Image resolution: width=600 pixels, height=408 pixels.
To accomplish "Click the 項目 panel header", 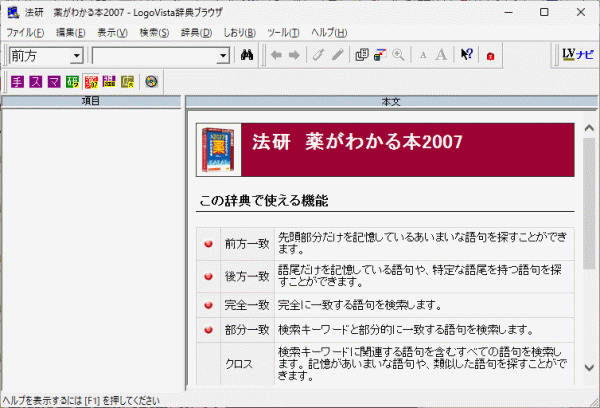I will point(91,101).
